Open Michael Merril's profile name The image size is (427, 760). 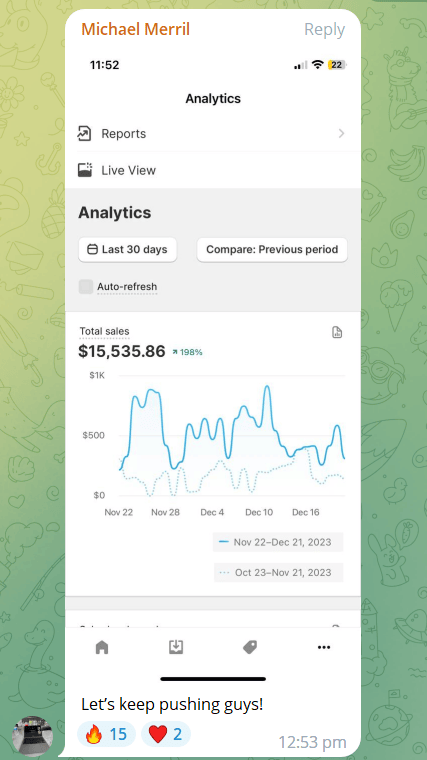[x=135, y=29]
